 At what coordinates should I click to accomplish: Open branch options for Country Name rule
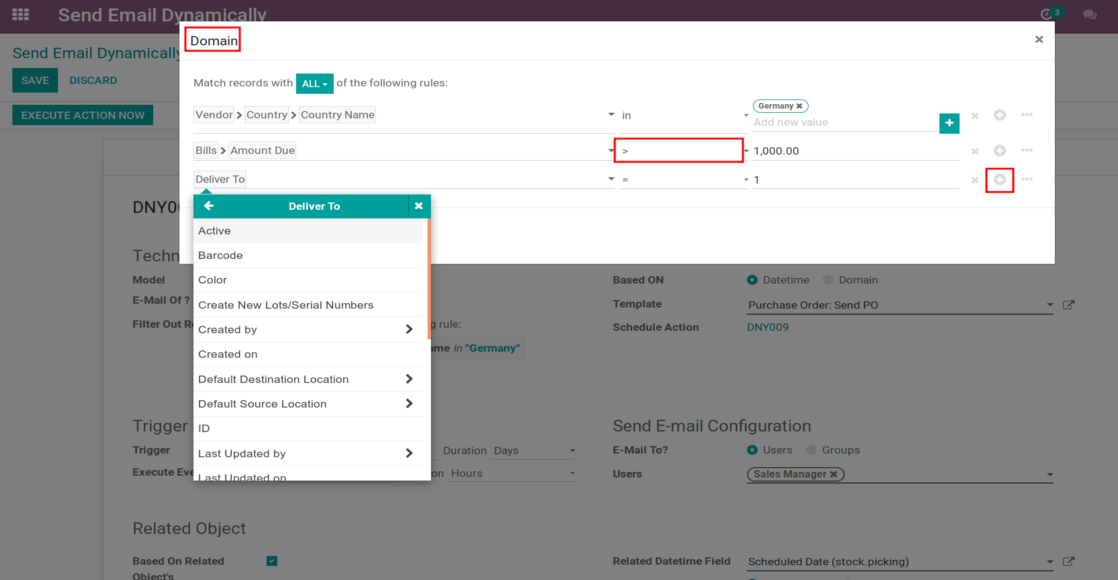1026,115
